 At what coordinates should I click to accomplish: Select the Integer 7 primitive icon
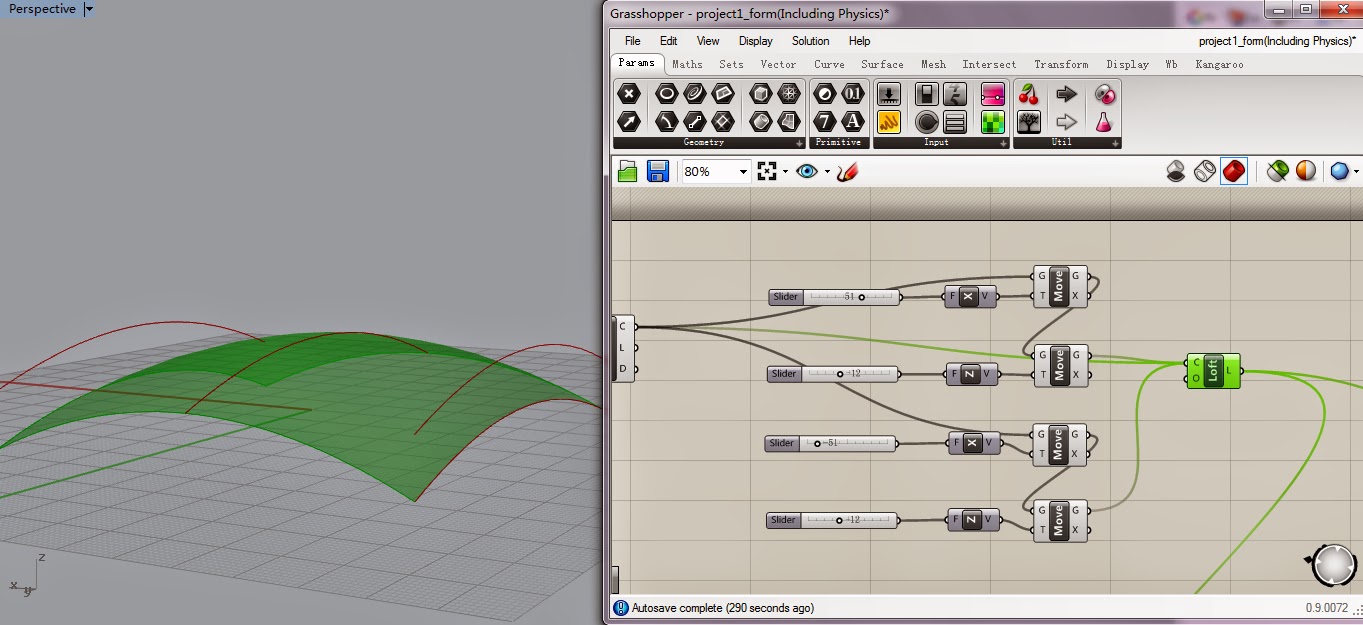point(825,122)
